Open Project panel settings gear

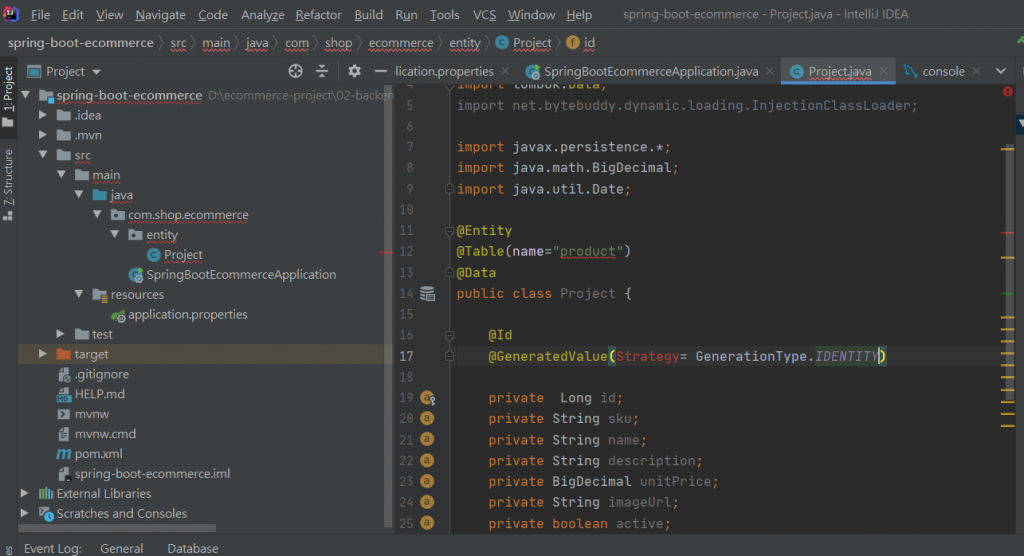pyautogui.click(x=354, y=71)
